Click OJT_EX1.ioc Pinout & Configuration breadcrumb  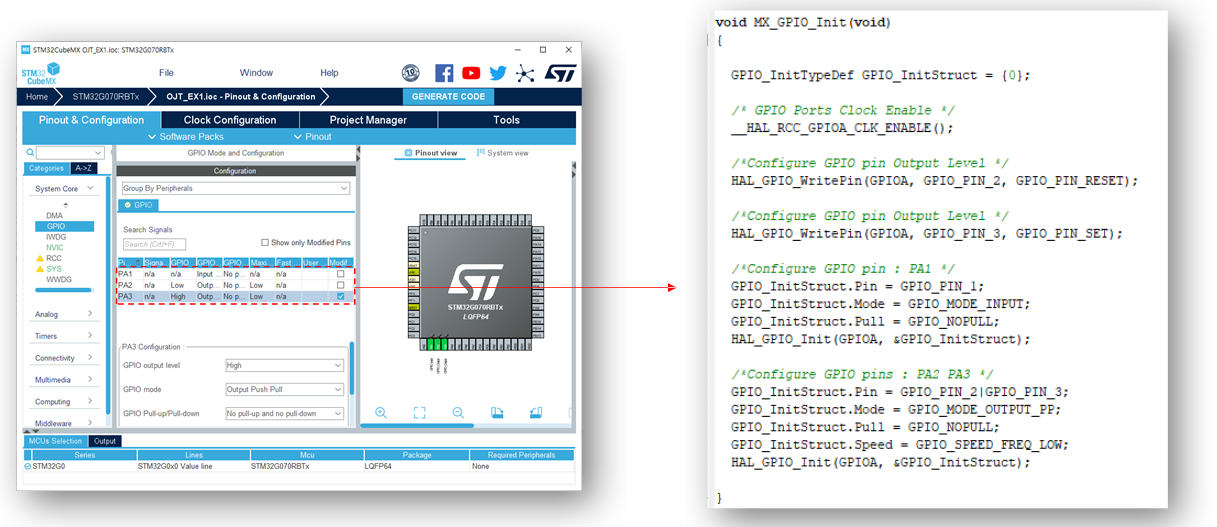pyautogui.click(x=240, y=97)
